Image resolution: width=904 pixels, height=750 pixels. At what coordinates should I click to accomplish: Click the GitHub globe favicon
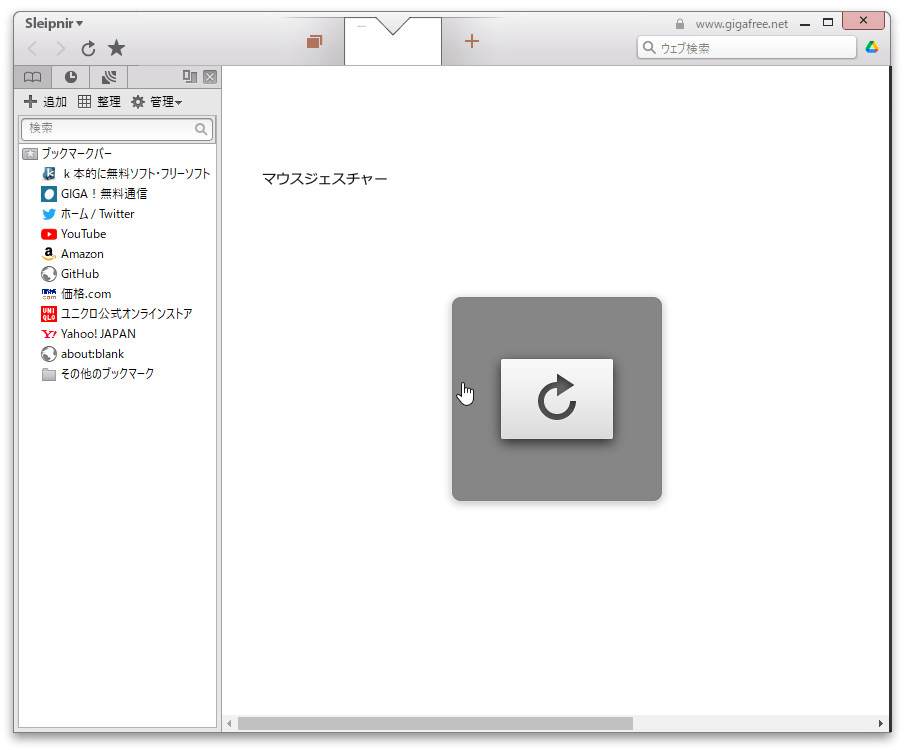pos(49,274)
